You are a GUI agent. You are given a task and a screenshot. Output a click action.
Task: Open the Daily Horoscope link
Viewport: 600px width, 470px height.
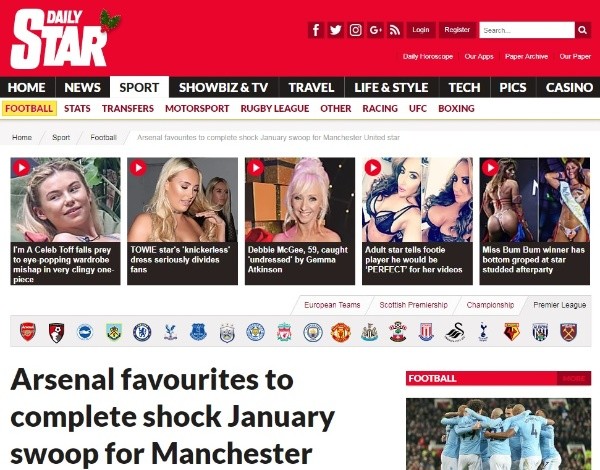[428, 57]
